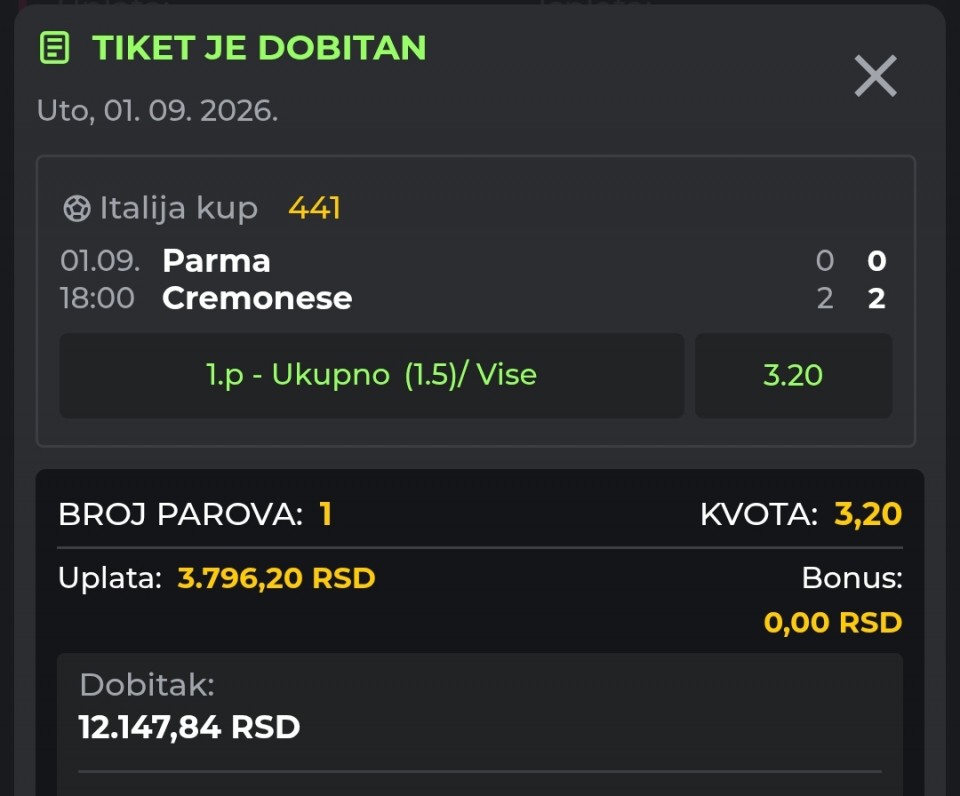
Task: Click the match time 18:00
Action: 97,298
